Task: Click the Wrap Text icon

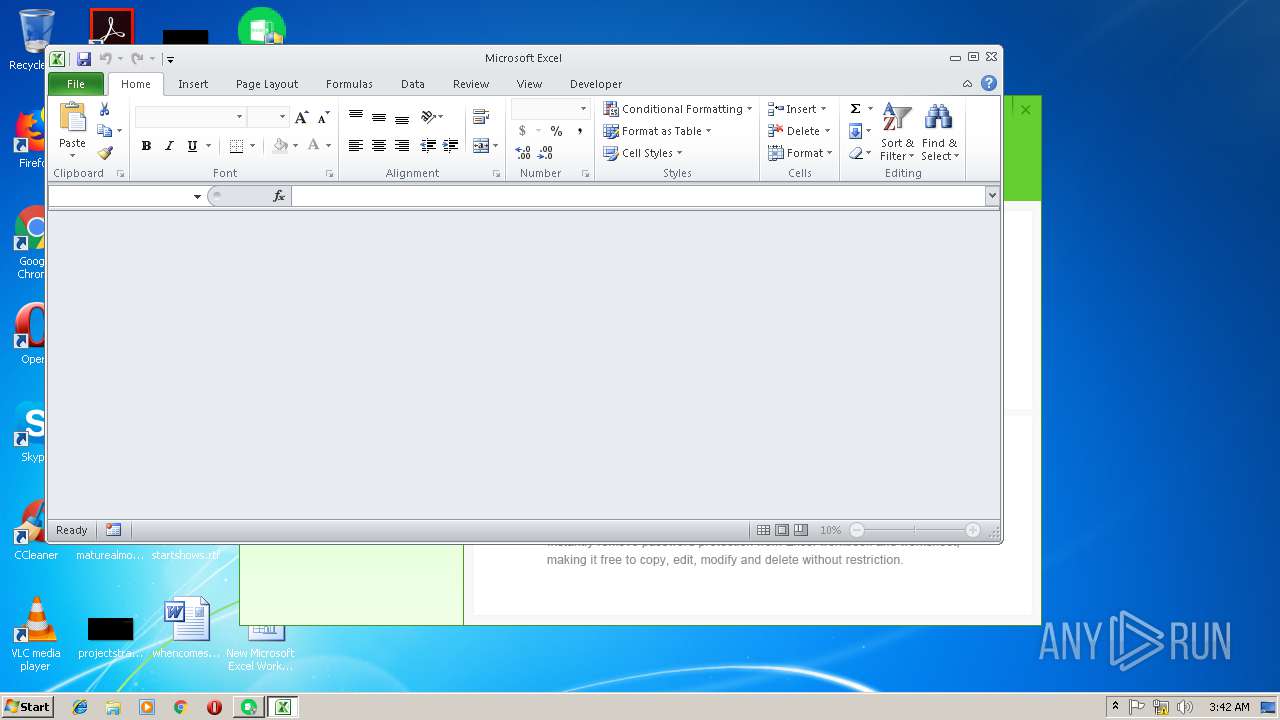Action: [x=481, y=117]
